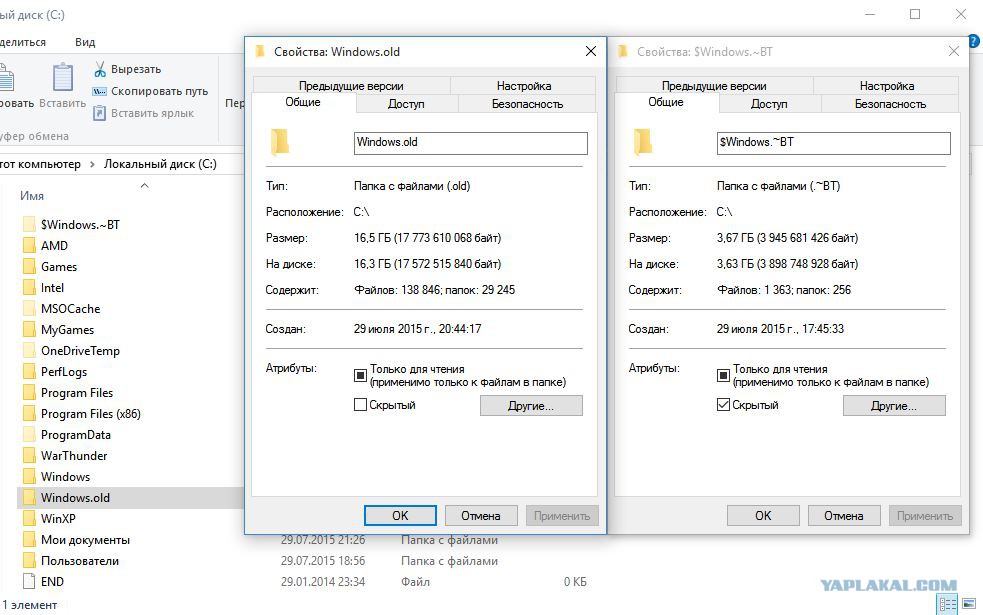Click the Program Files folder icon
Viewport: 983px width, 615px height.
(x=29, y=392)
